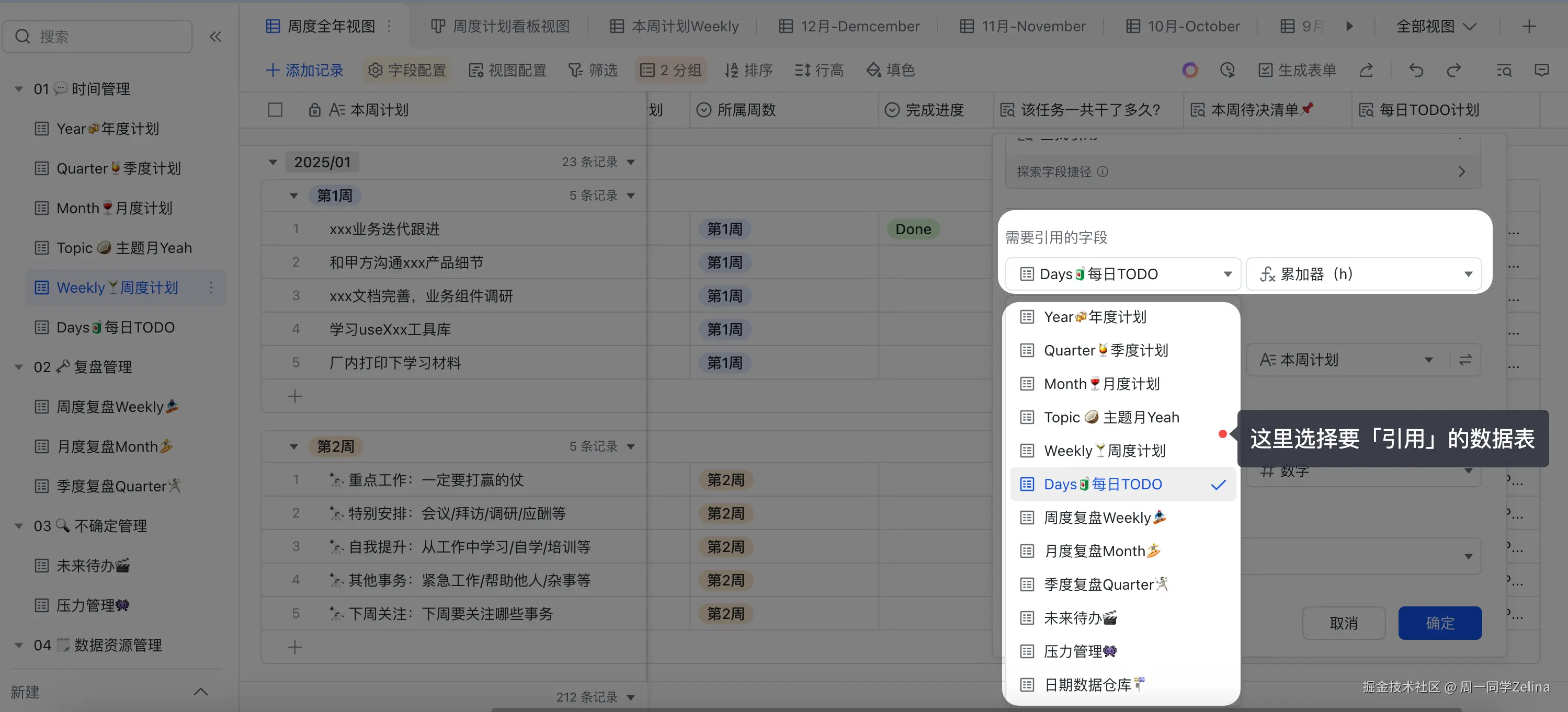Click the Done status tag
This screenshot has height=712, width=1568.
pos(913,229)
